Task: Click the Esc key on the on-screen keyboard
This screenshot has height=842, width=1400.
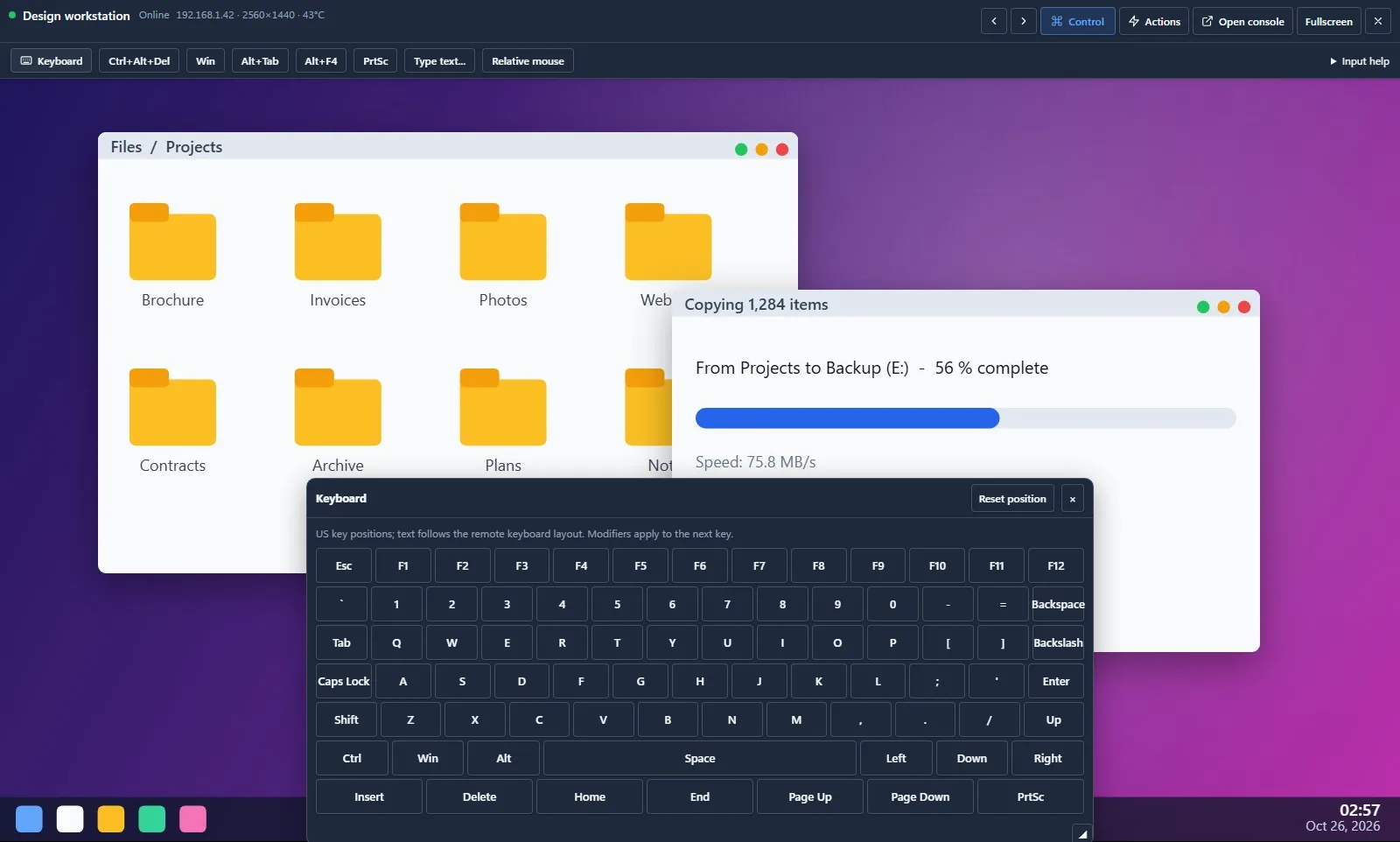Action: [344, 566]
